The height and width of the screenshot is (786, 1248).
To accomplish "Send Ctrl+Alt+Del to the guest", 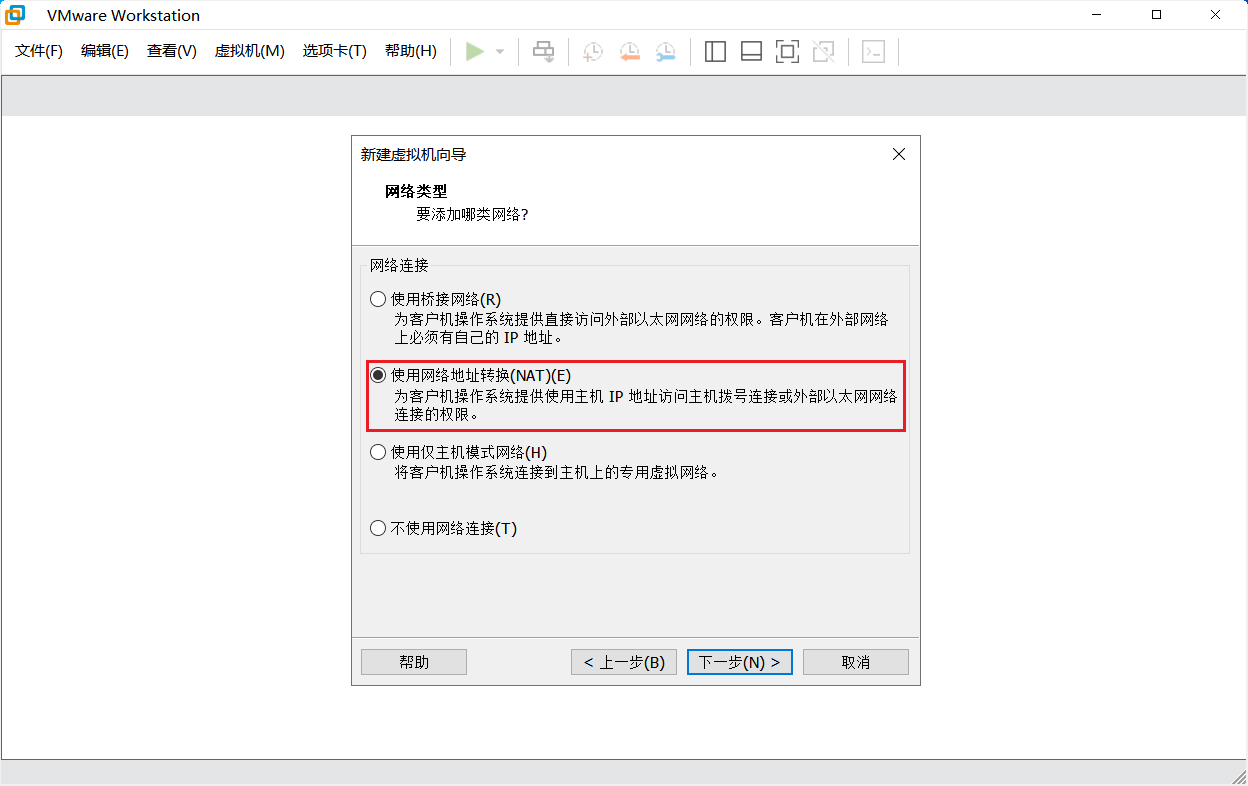I will pyautogui.click(x=543, y=51).
